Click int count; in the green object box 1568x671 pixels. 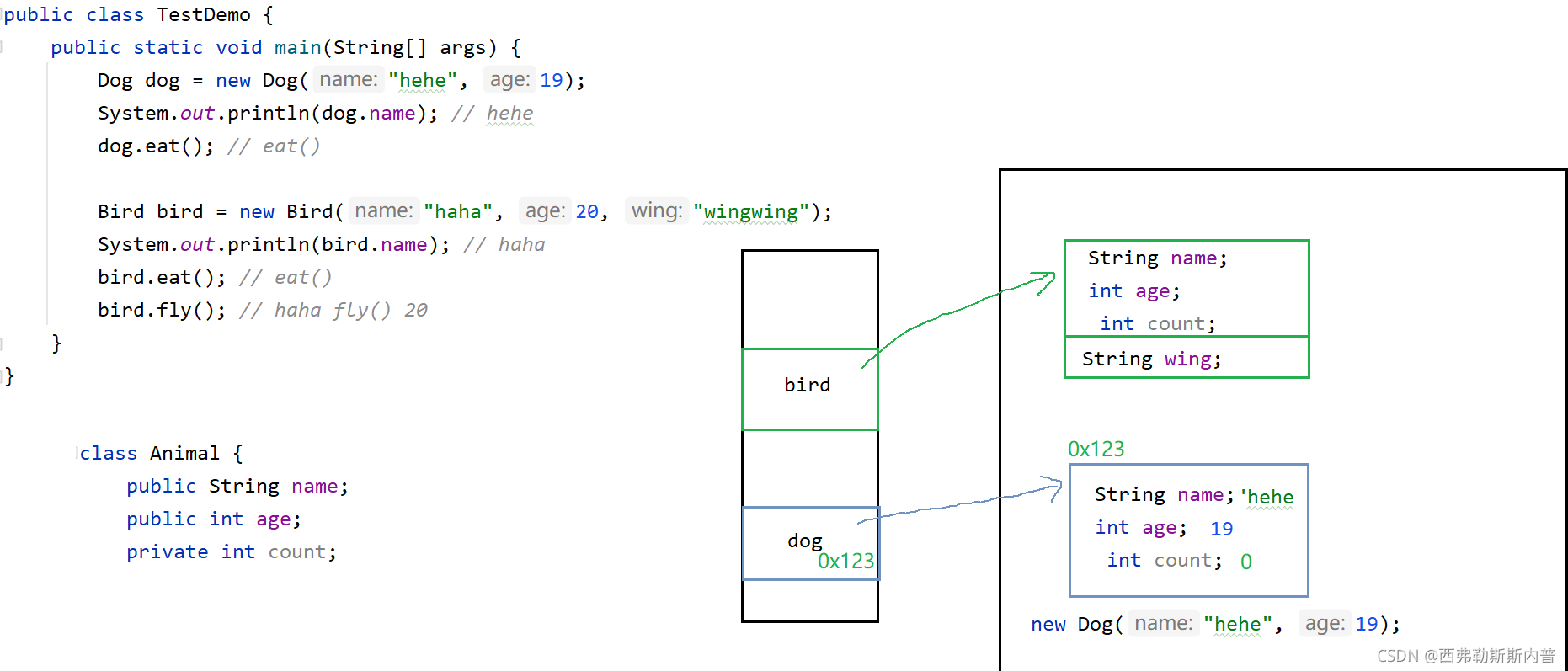1157,323
